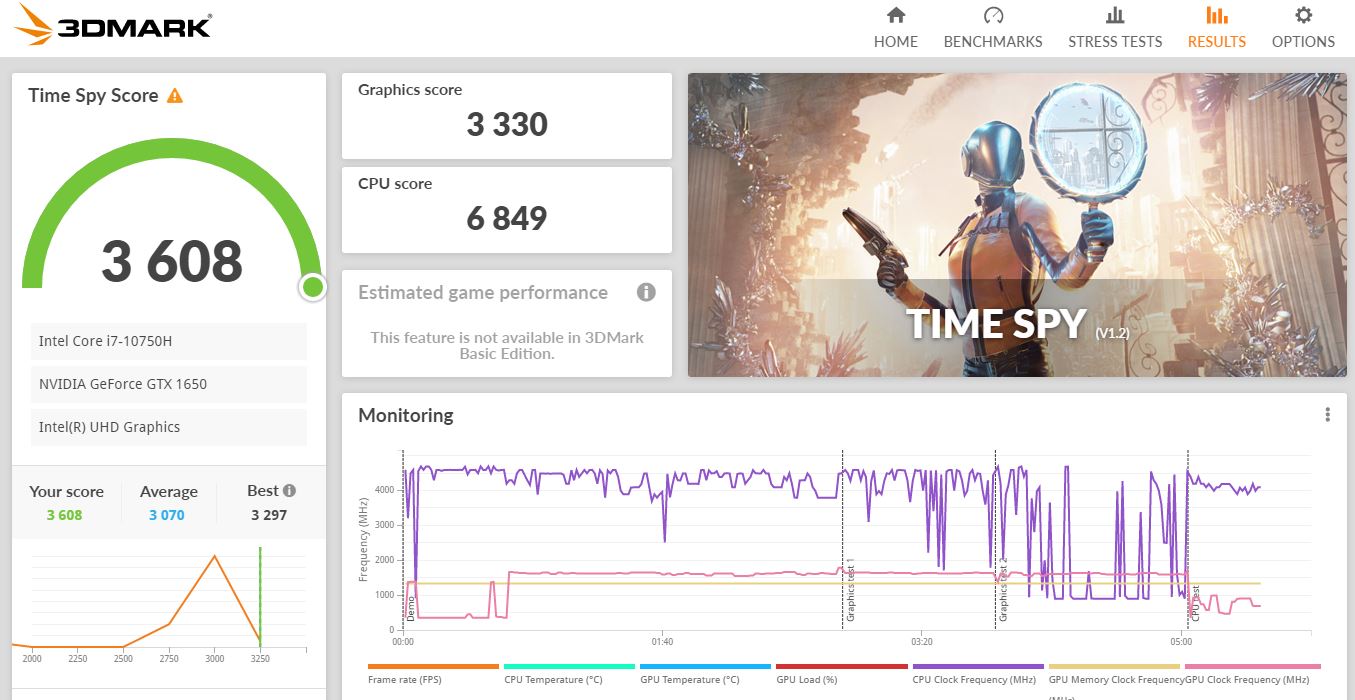Click the Best score info icon
Screen dimensions: 1355x700
(289, 491)
